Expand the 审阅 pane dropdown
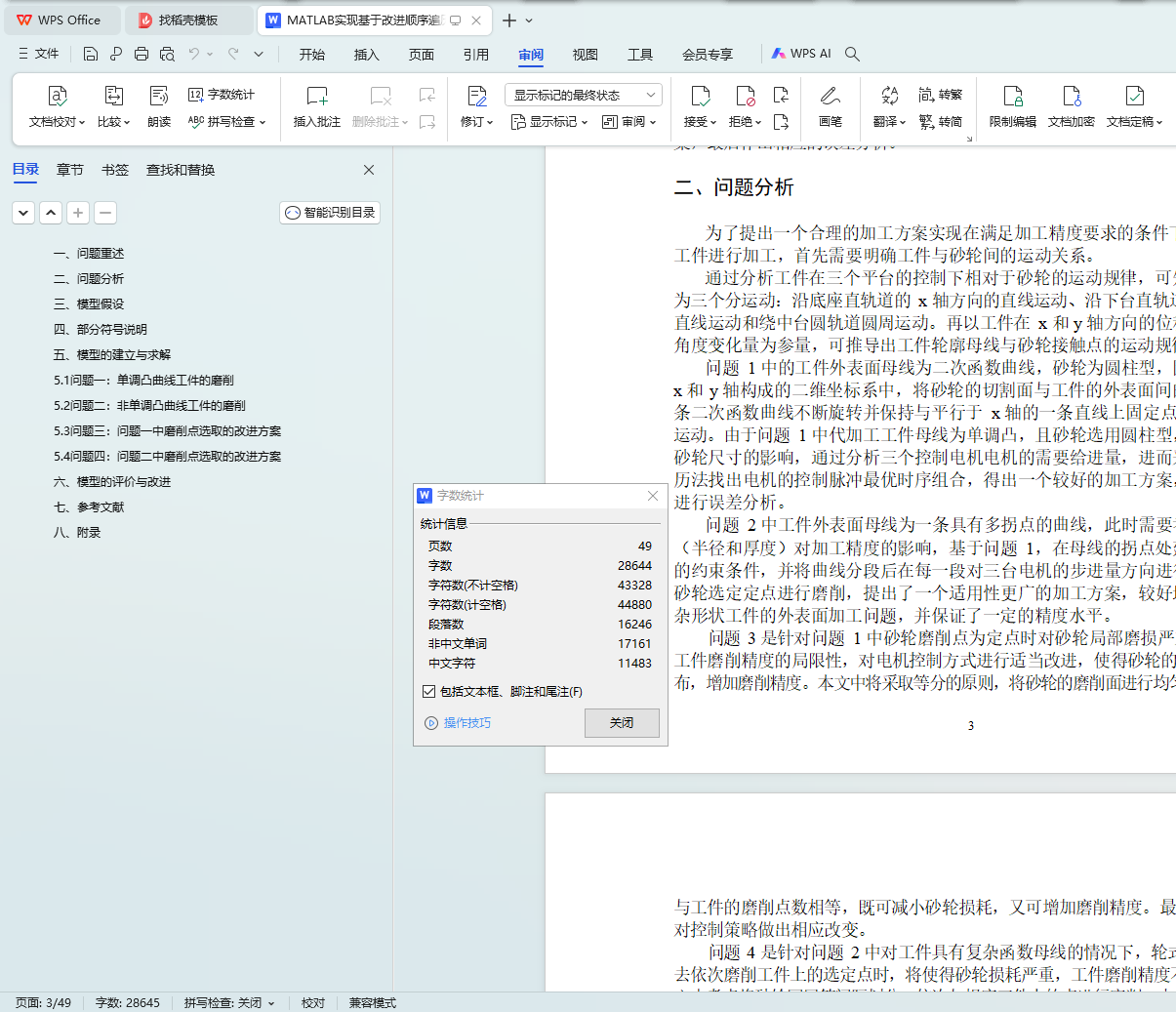Screen dimensions: 1176x1012 pyautogui.click(x=629, y=122)
